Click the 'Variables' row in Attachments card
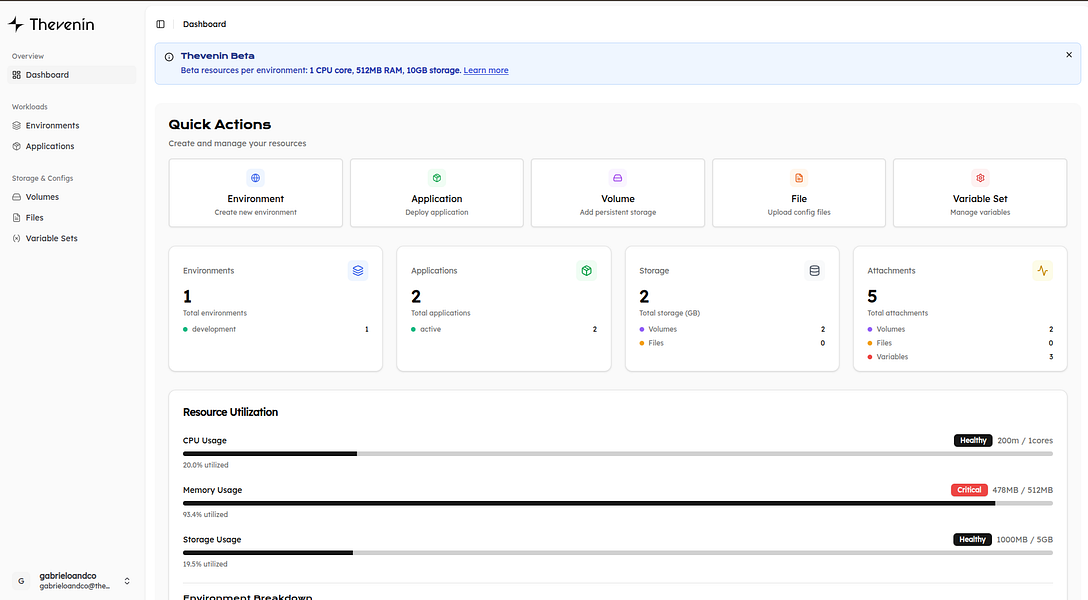 point(960,357)
